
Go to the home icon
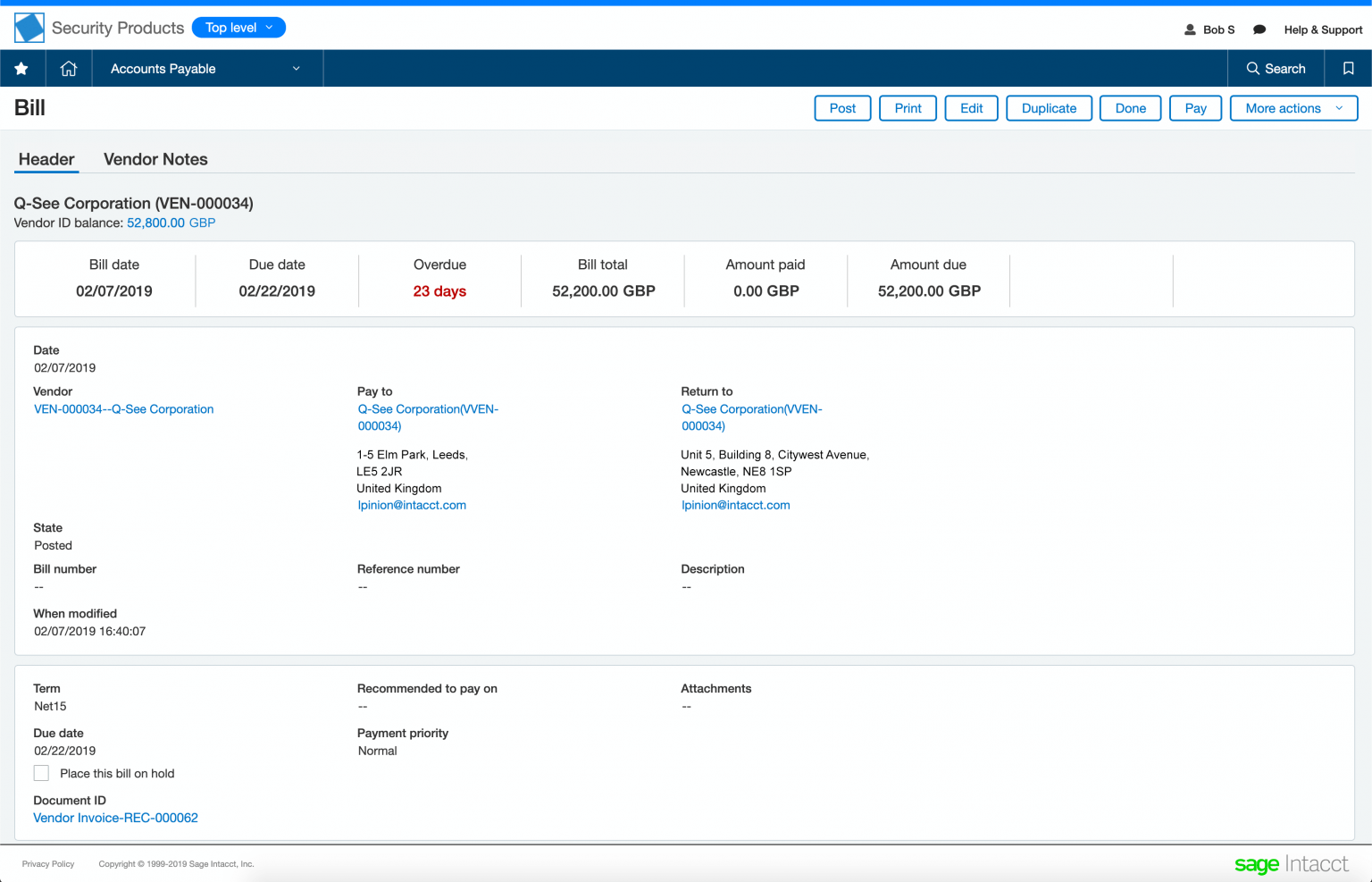tap(69, 69)
